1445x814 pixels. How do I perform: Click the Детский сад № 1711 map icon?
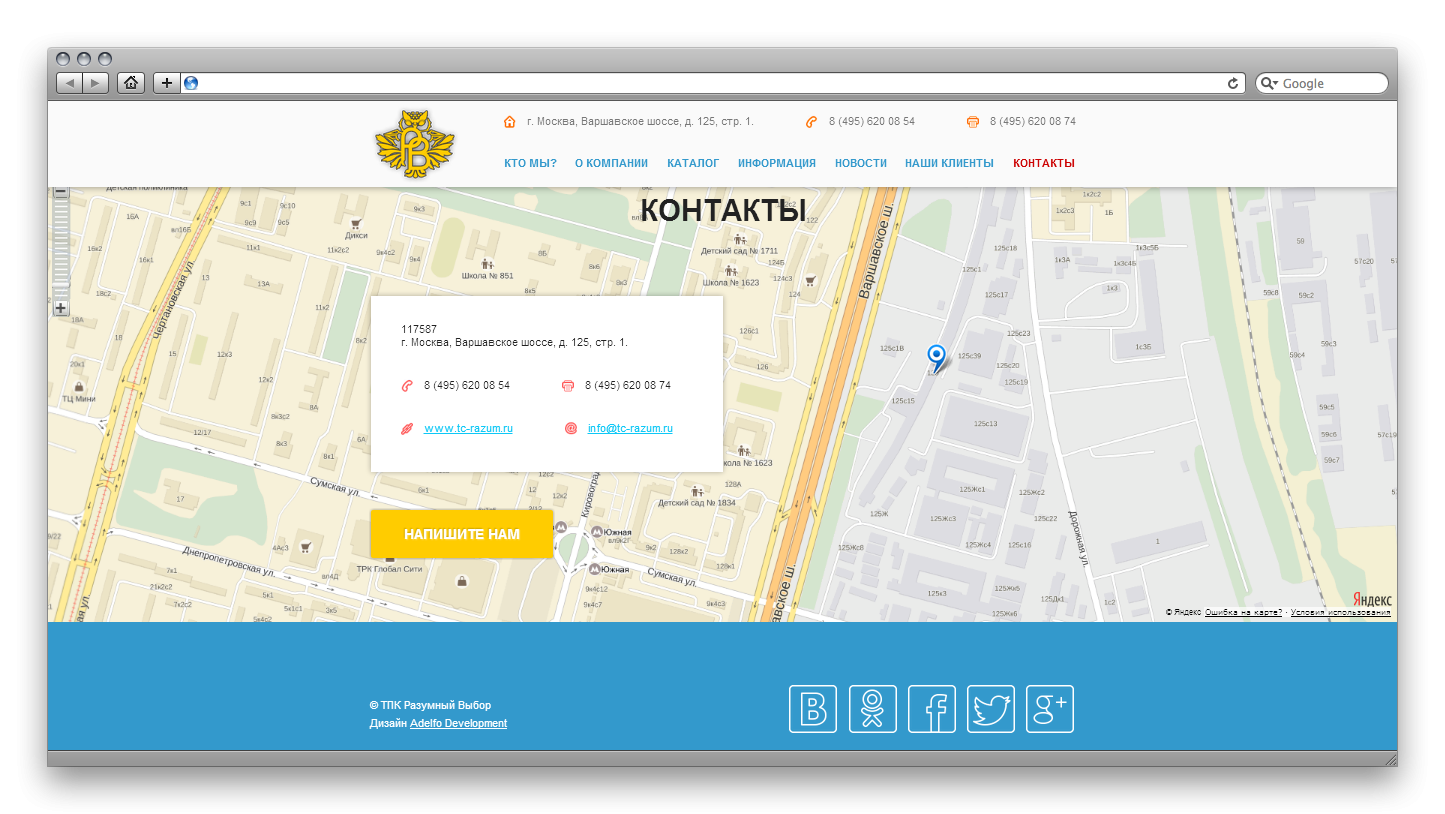[740, 239]
